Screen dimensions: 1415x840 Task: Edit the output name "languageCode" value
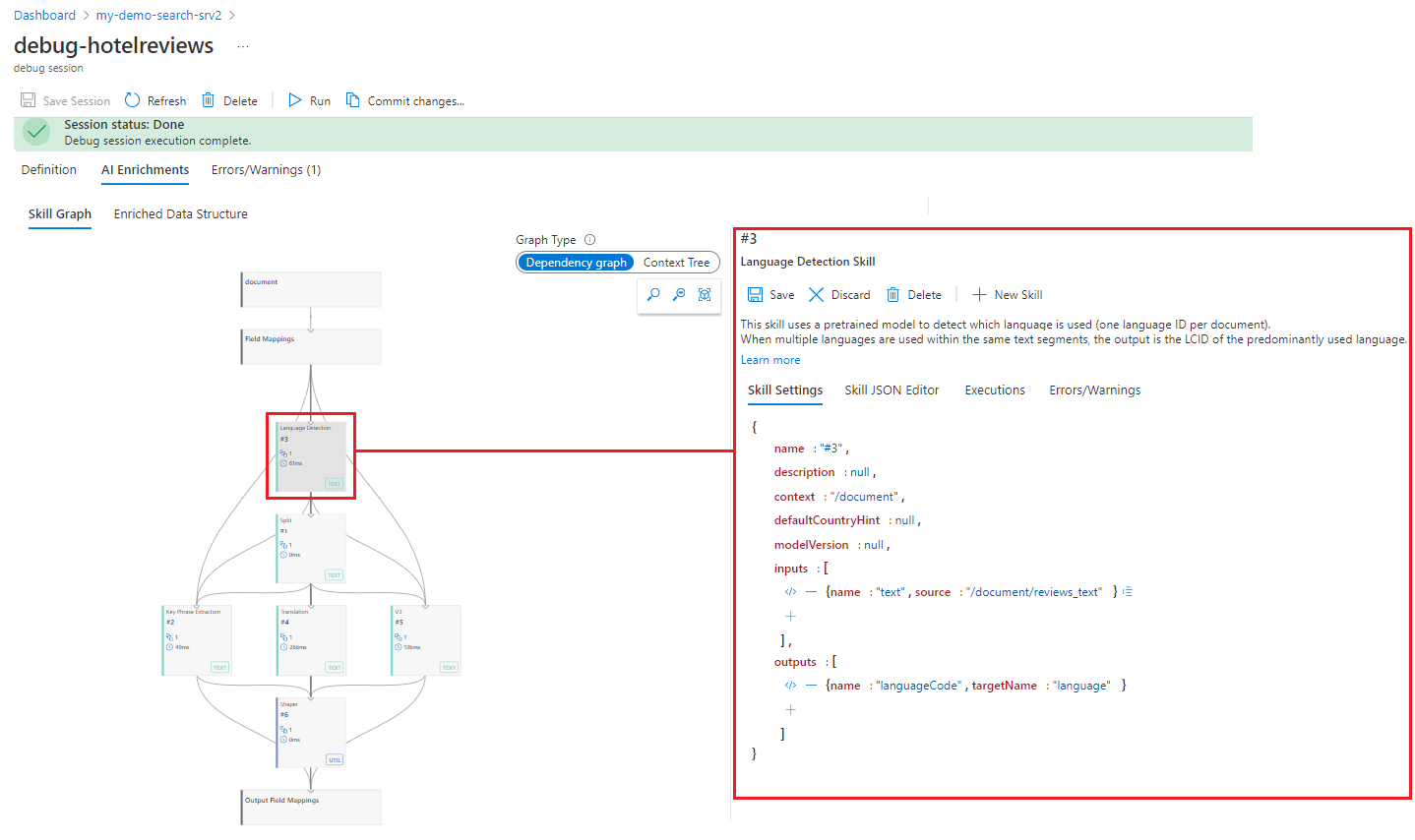[x=918, y=686]
